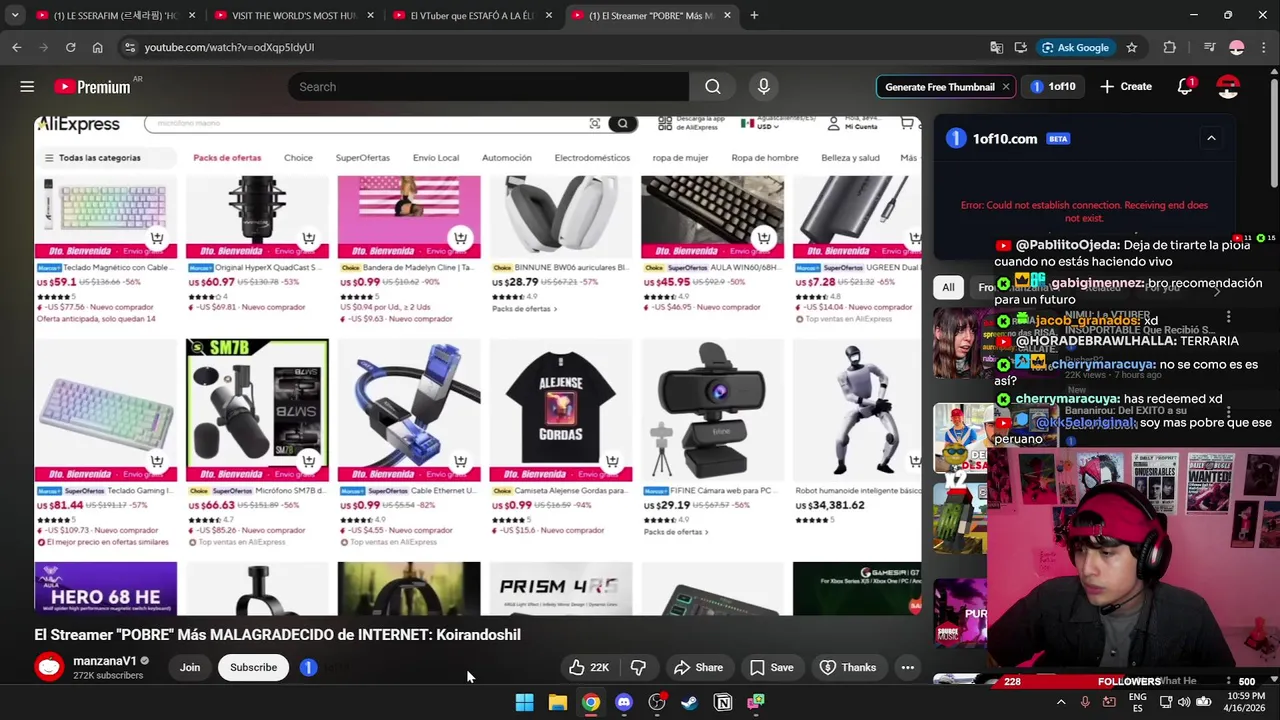Click the YouTube search magnifier button
1280x720 pixels.
(713, 87)
